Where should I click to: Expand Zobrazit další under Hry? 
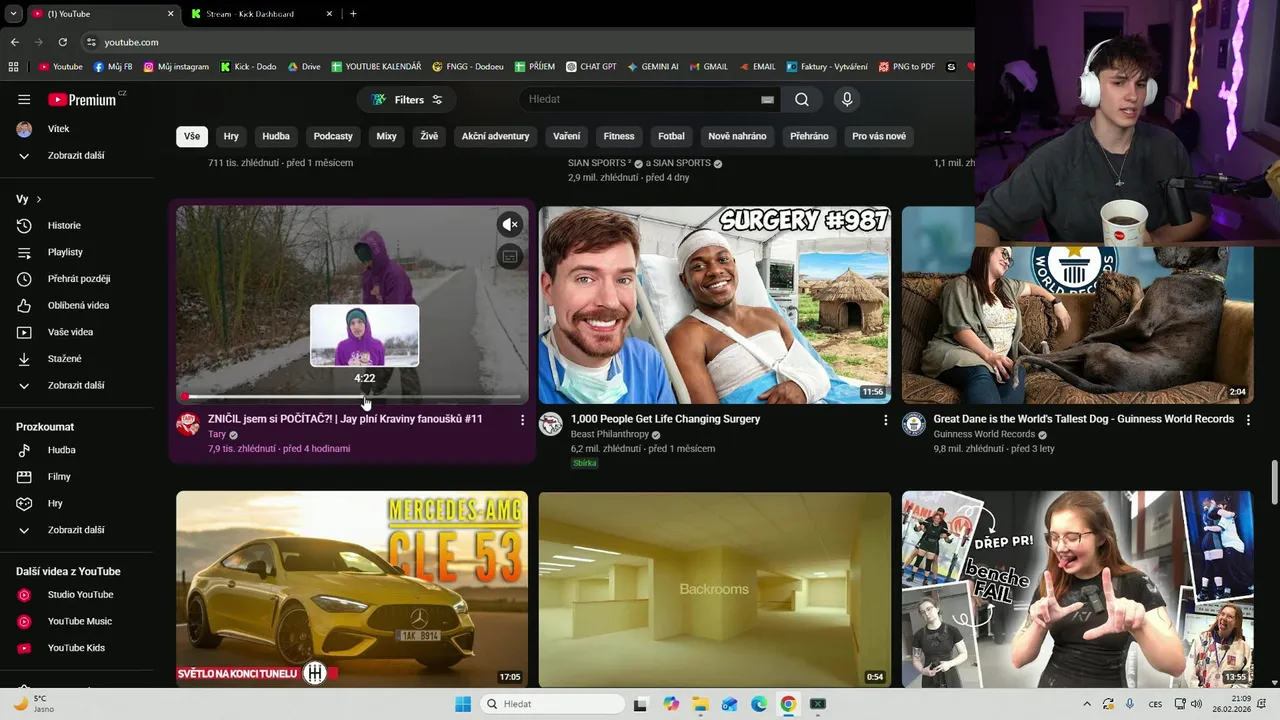point(77,530)
